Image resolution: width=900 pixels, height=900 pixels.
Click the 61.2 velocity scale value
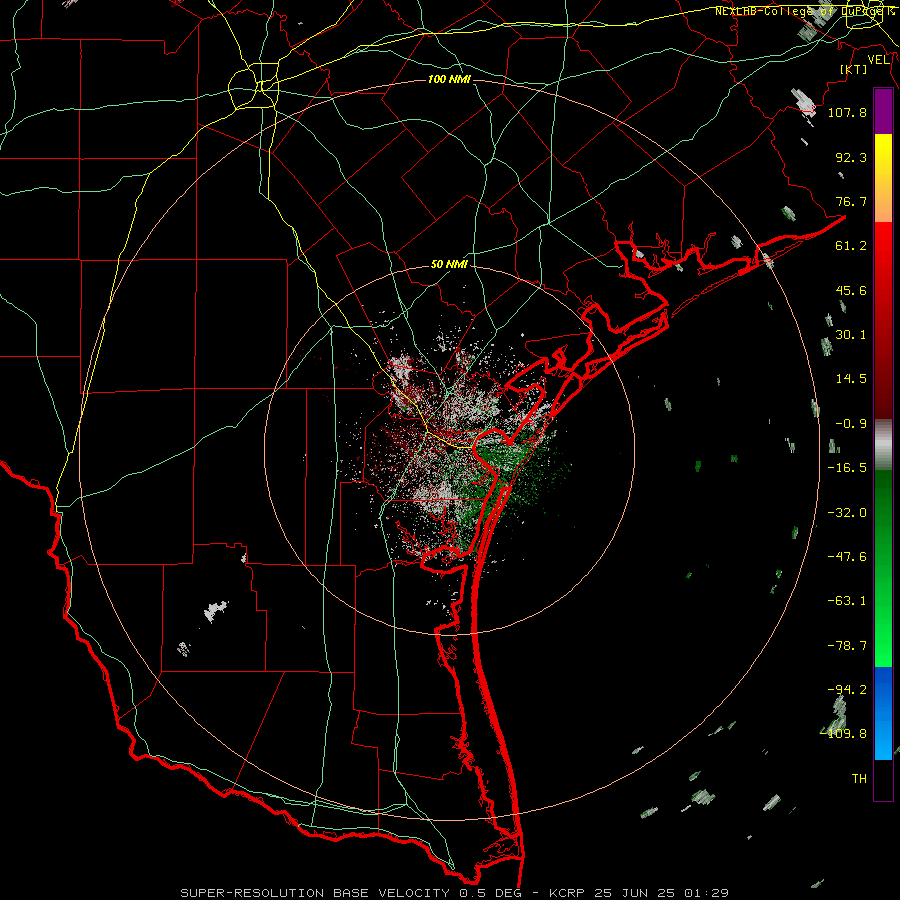[x=851, y=246]
